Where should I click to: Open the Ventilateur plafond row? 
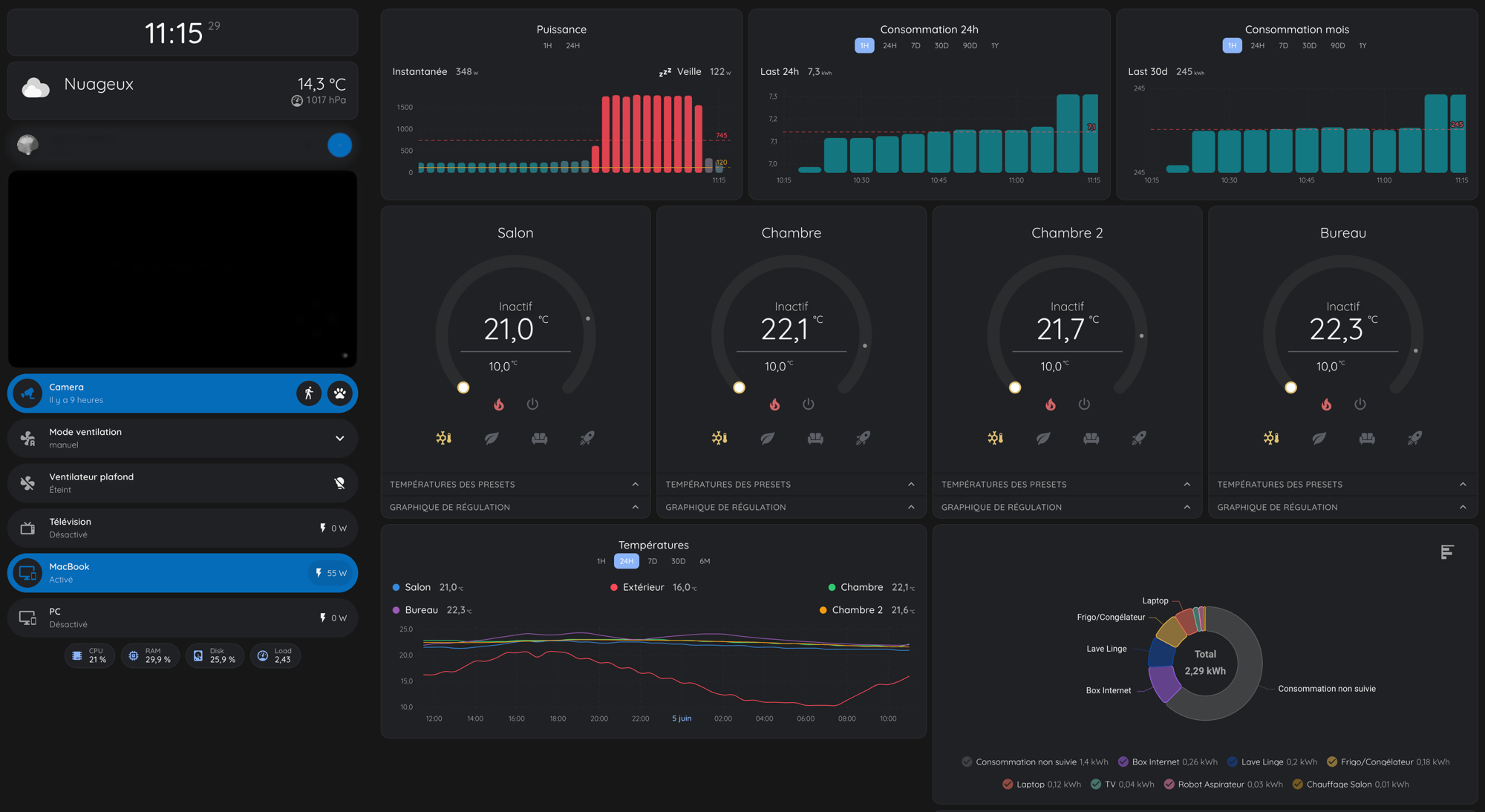pos(183,483)
